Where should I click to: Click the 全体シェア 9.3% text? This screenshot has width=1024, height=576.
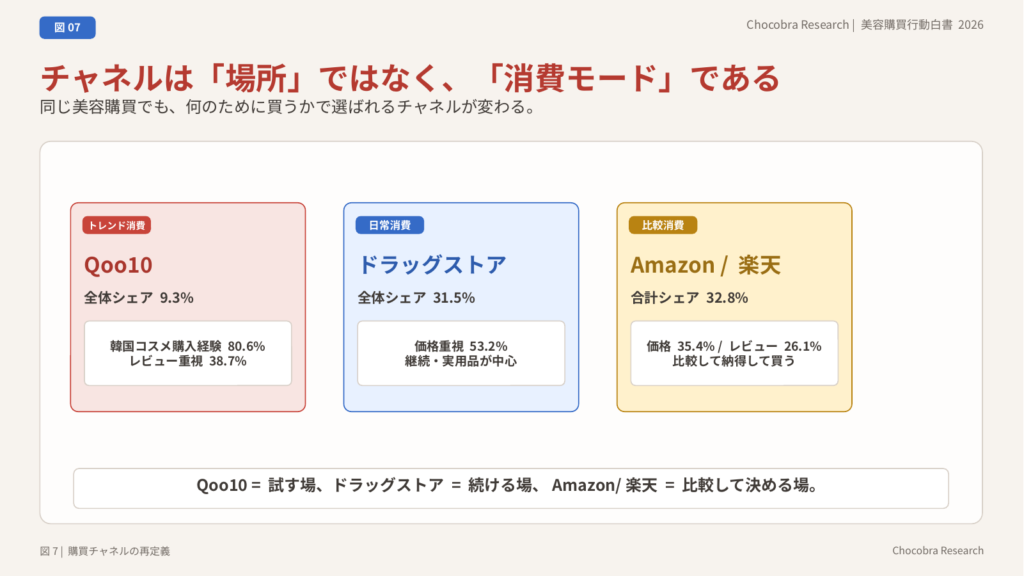[x=138, y=297]
